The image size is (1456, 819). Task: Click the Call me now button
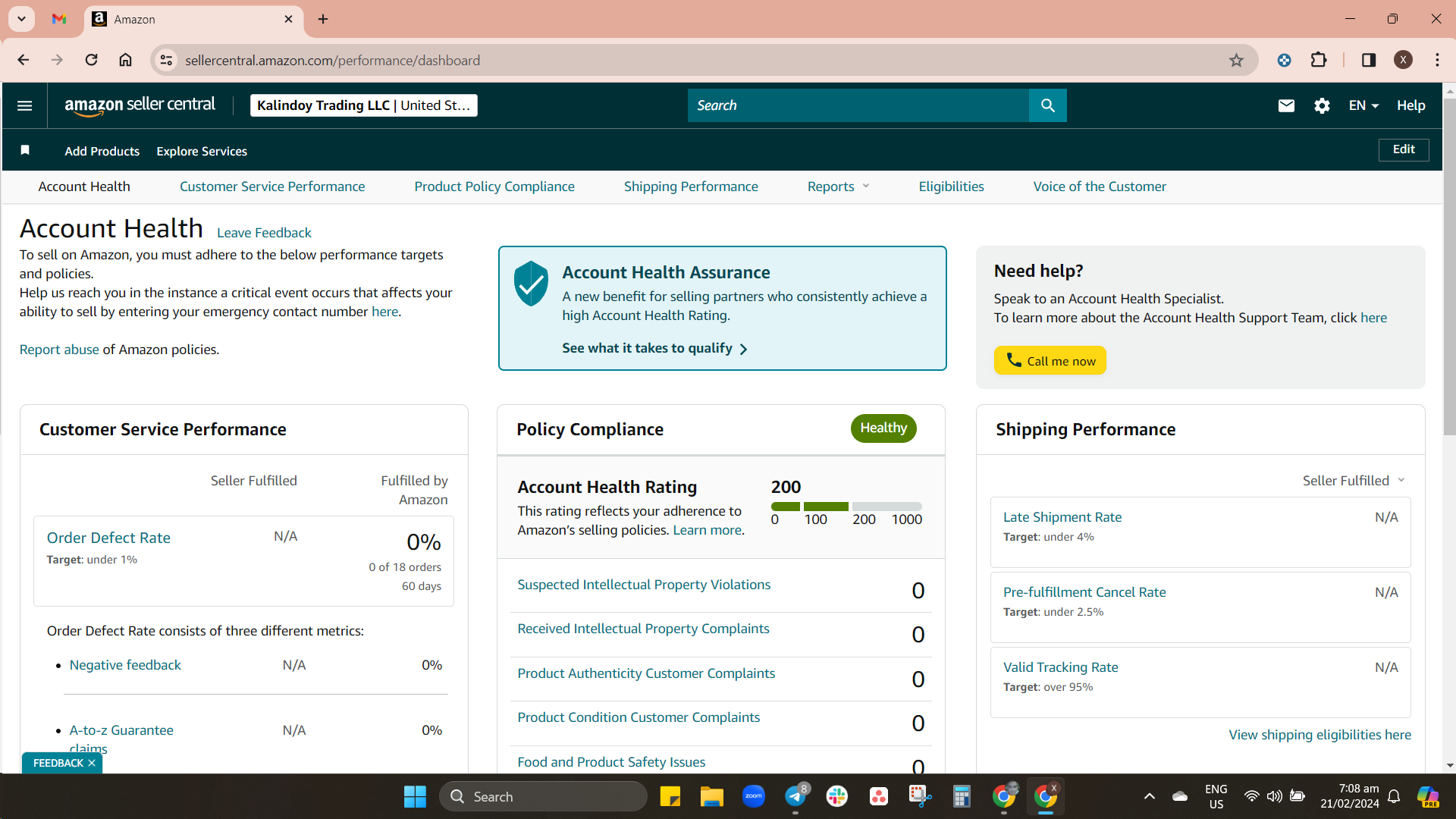[1050, 360]
